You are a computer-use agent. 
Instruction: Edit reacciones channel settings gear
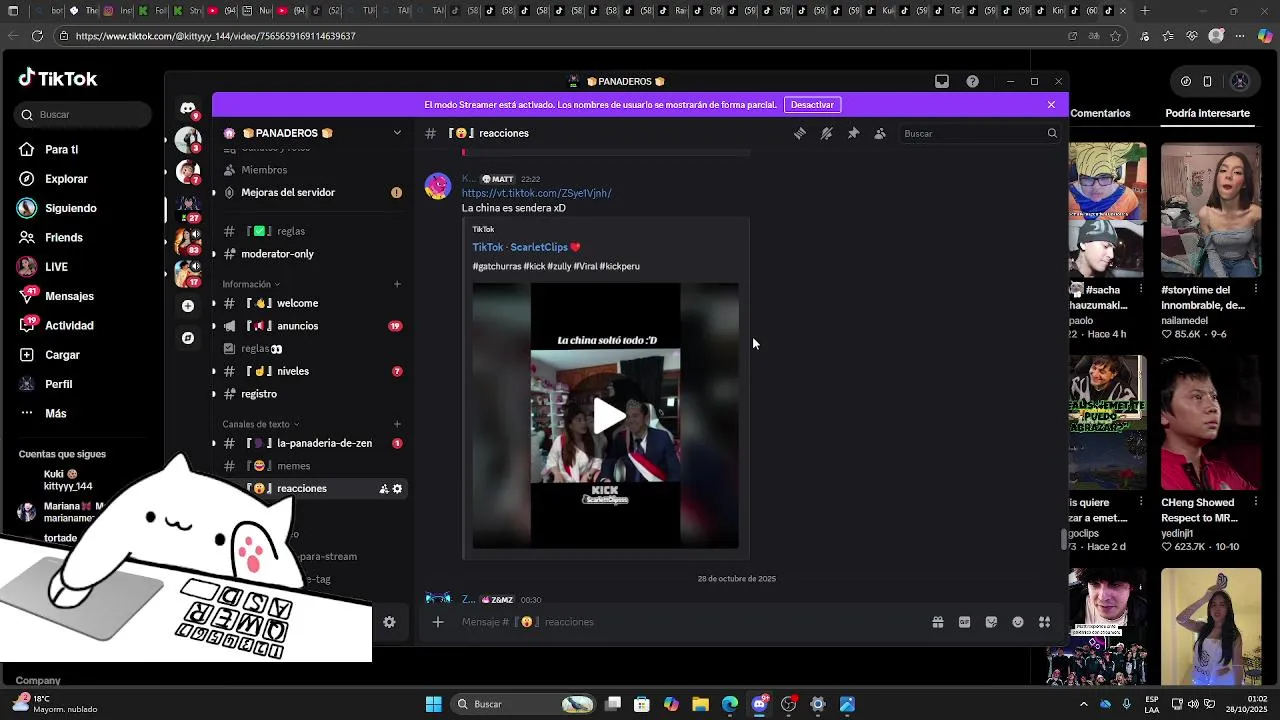point(397,489)
